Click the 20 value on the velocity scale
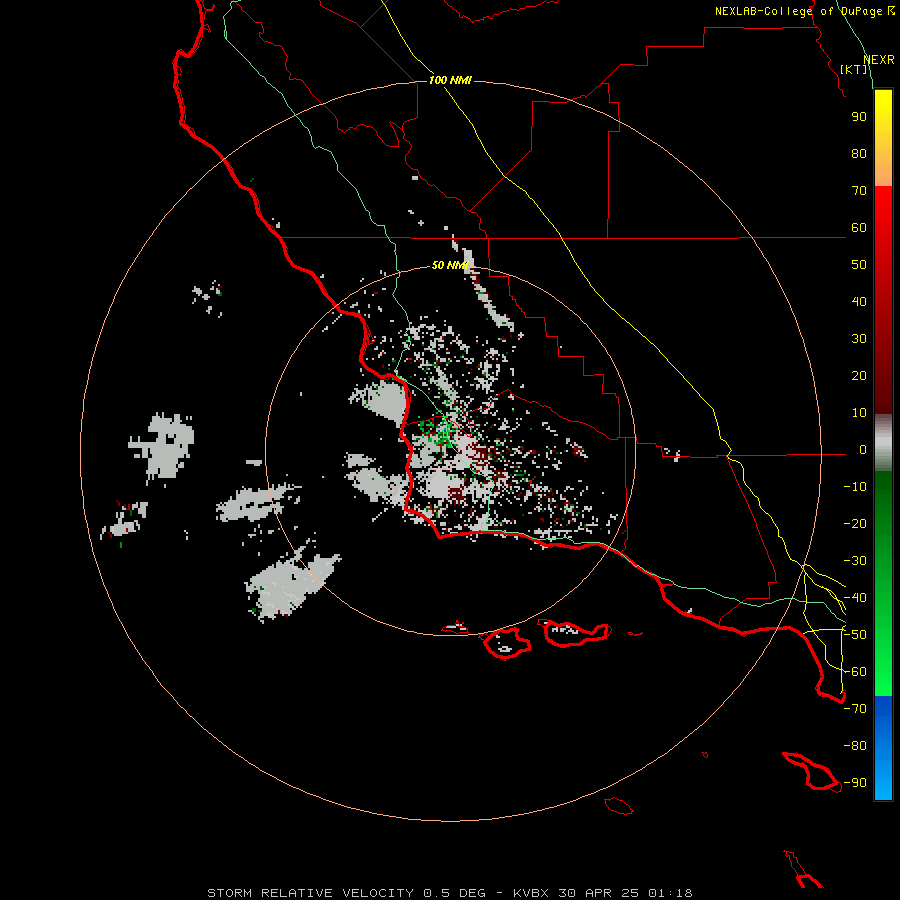The image size is (900, 900). 859,376
